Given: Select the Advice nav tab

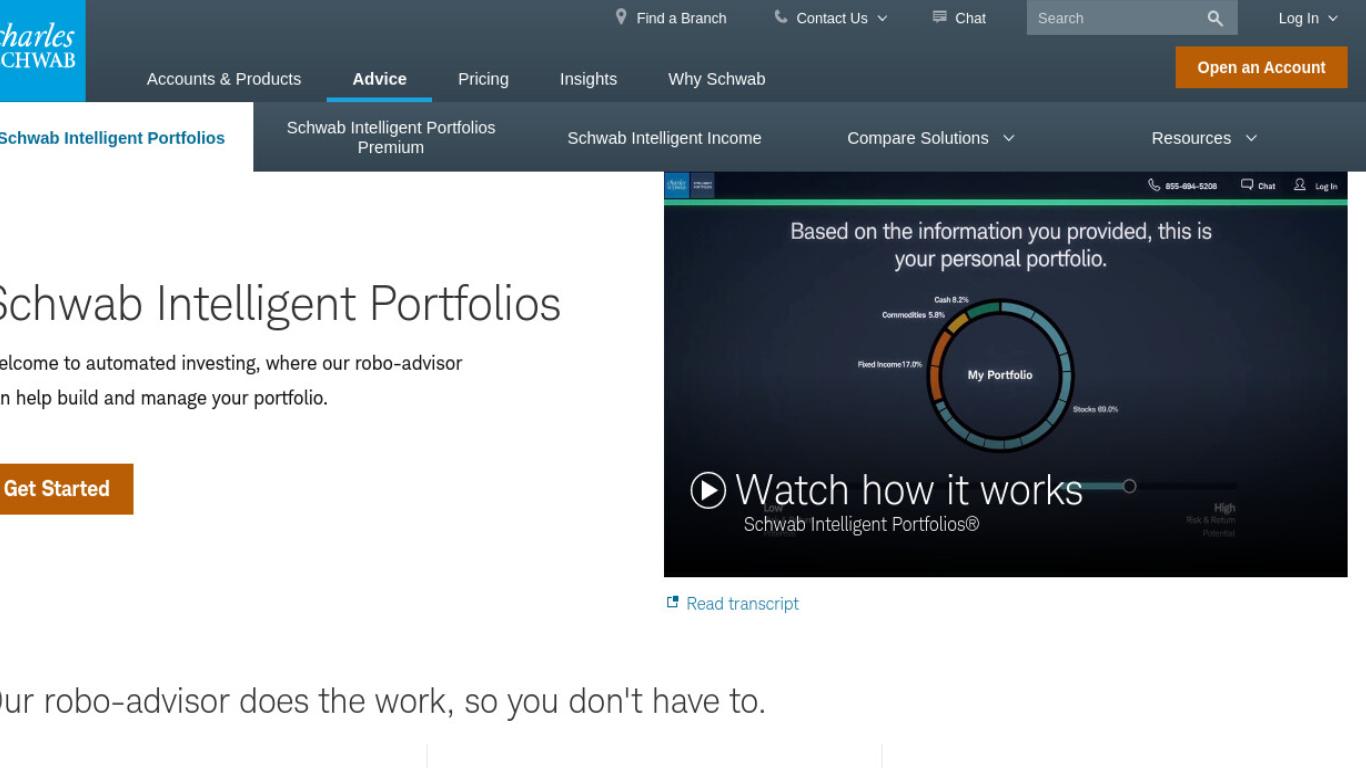Looking at the screenshot, I should click(379, 79).
